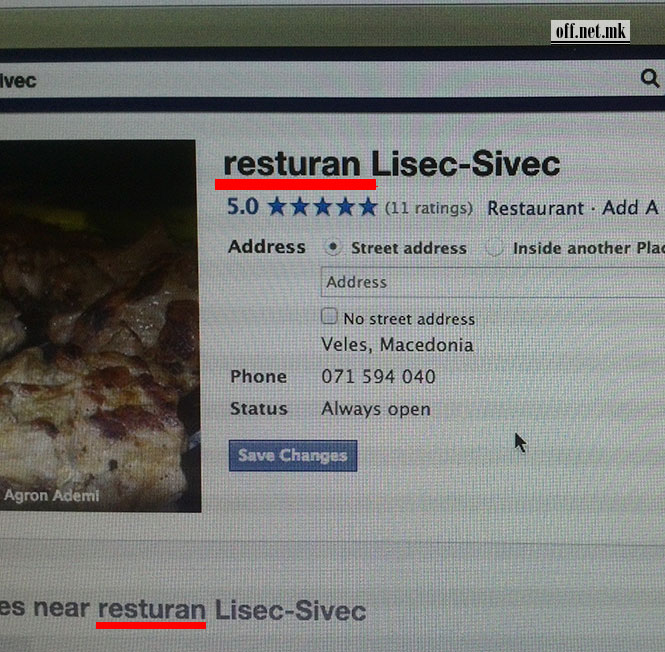Click the search bar text field

[x=318, y=80]
